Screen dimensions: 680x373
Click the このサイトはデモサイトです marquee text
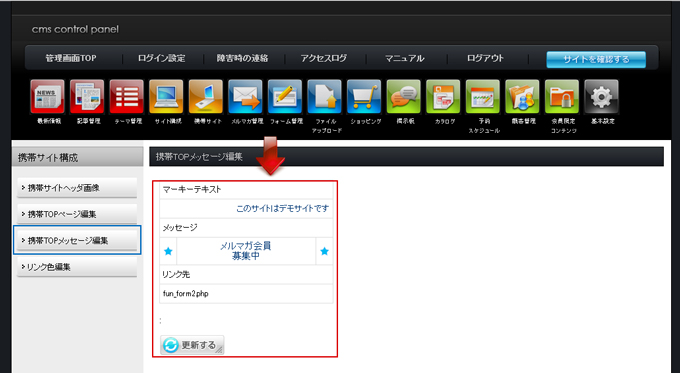point(282,209)
